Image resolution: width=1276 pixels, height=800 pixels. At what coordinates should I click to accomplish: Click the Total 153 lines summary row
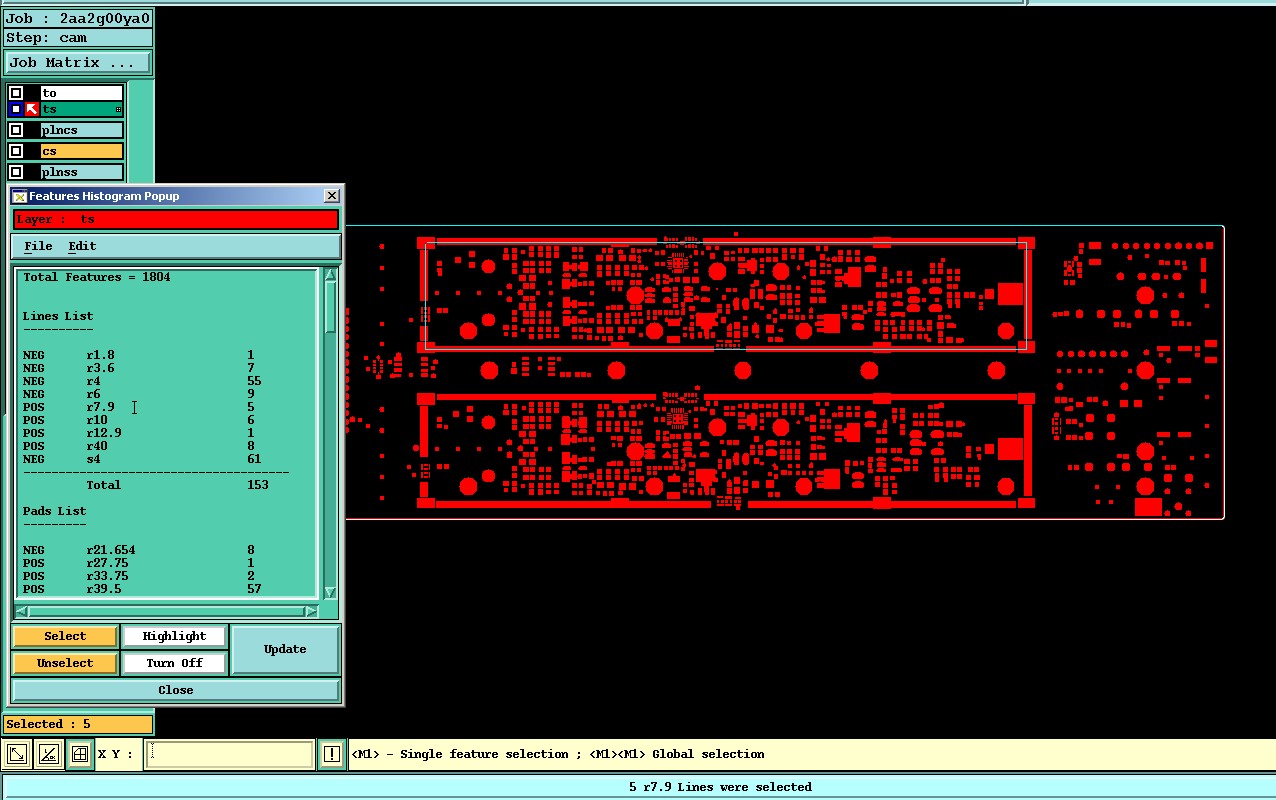[x=176, y=485]
